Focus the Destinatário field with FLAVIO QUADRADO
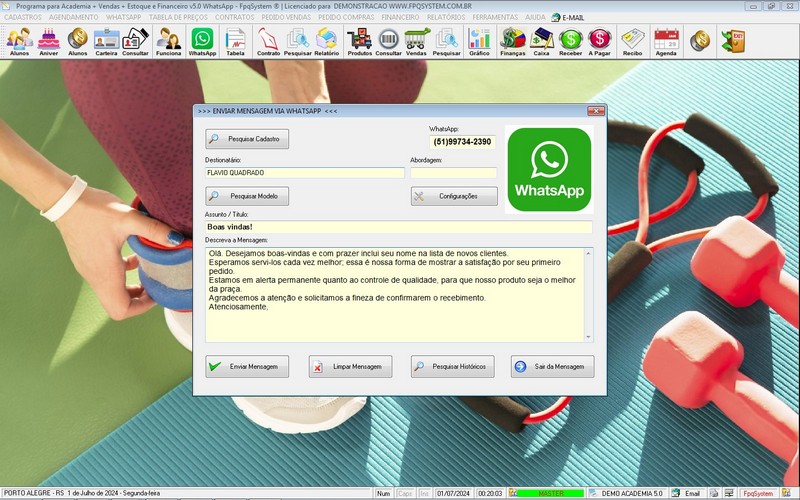Screen dimensions: 800x500 coord(305,172)
